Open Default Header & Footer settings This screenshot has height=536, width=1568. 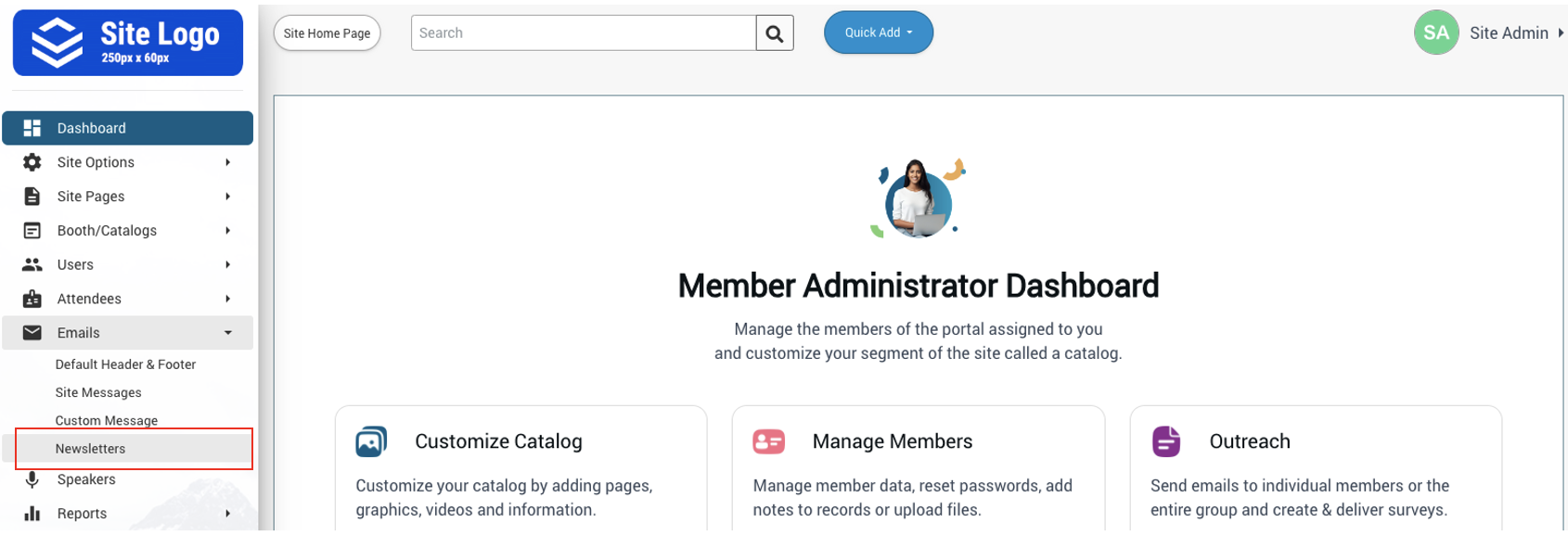pyautogui.click(x=125, y=365)
